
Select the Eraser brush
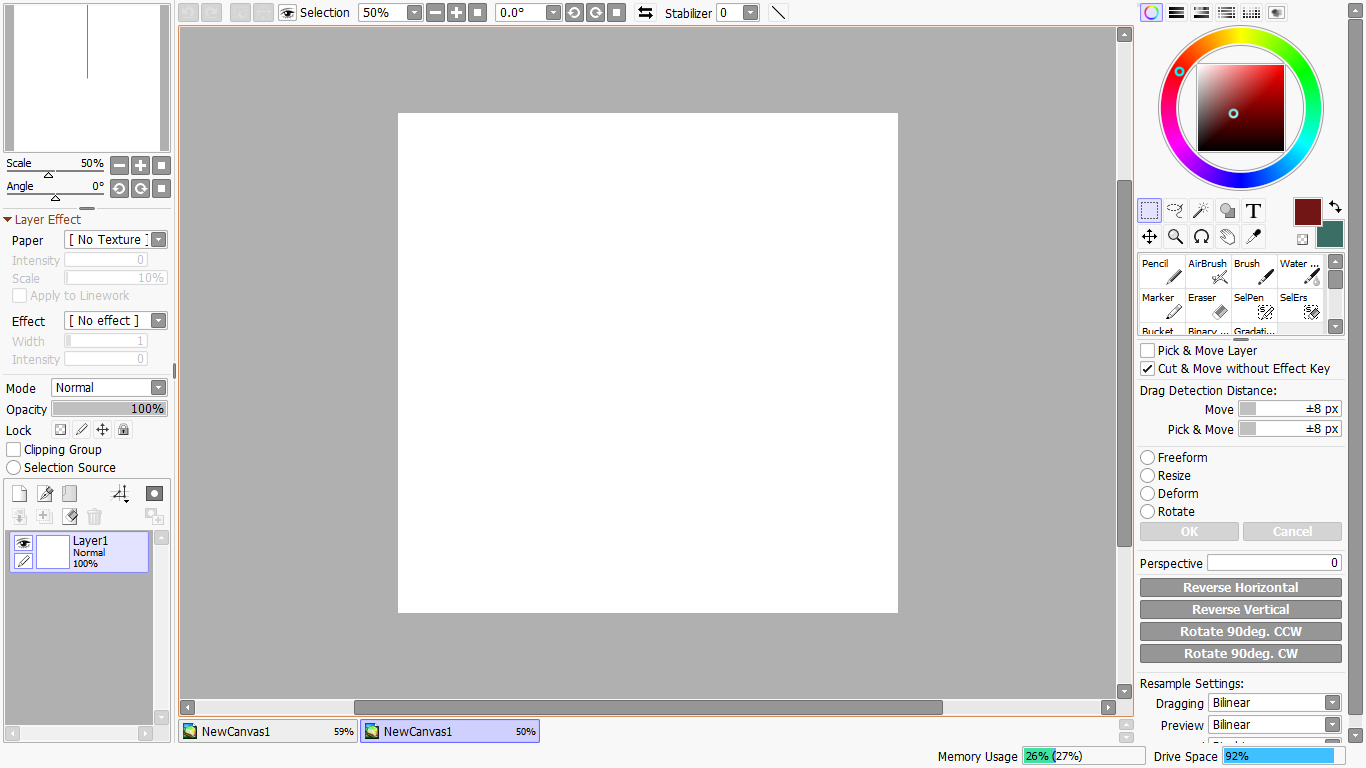pyautogui.click(x=1207, y=306)
